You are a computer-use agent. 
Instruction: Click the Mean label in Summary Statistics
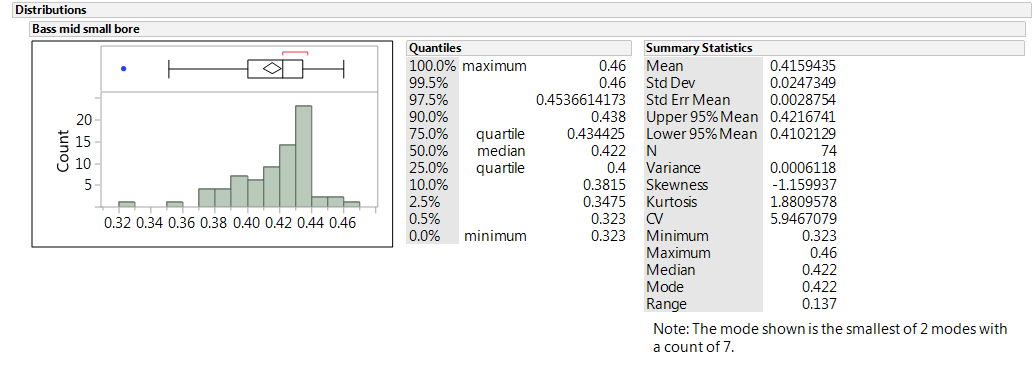(x=665, y=67)
